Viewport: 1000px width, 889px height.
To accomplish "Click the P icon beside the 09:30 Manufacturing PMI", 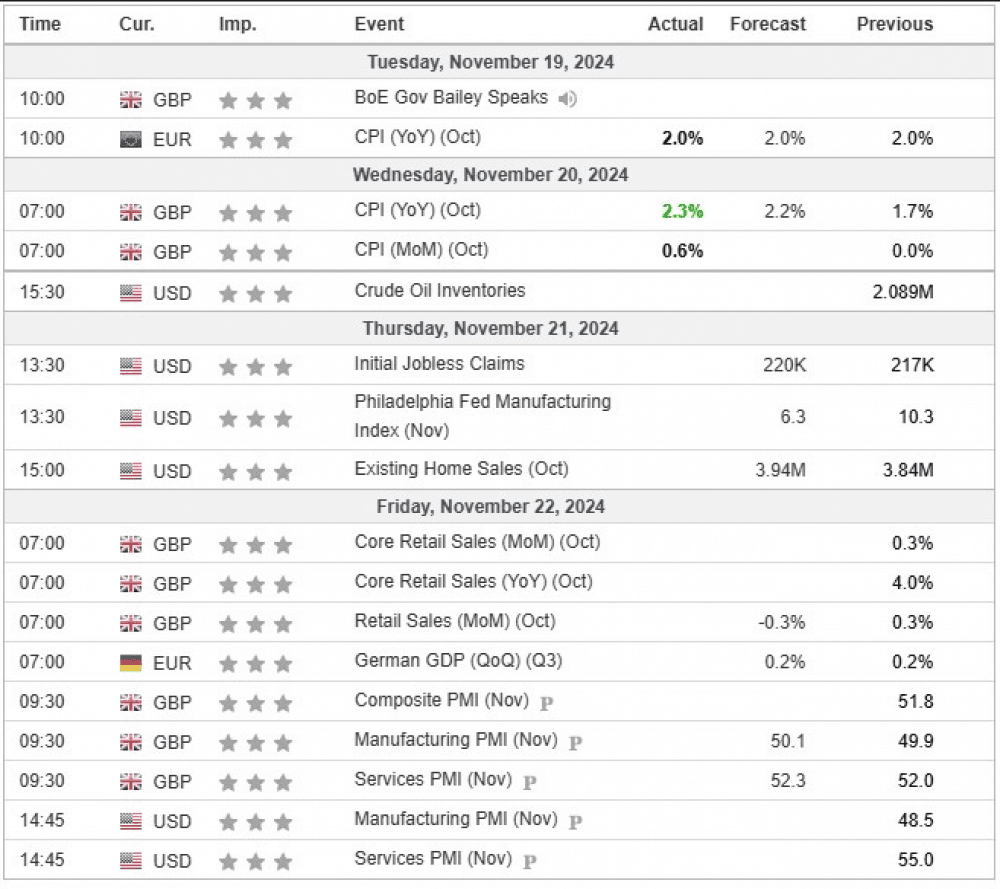I will [x=575, y=743].
